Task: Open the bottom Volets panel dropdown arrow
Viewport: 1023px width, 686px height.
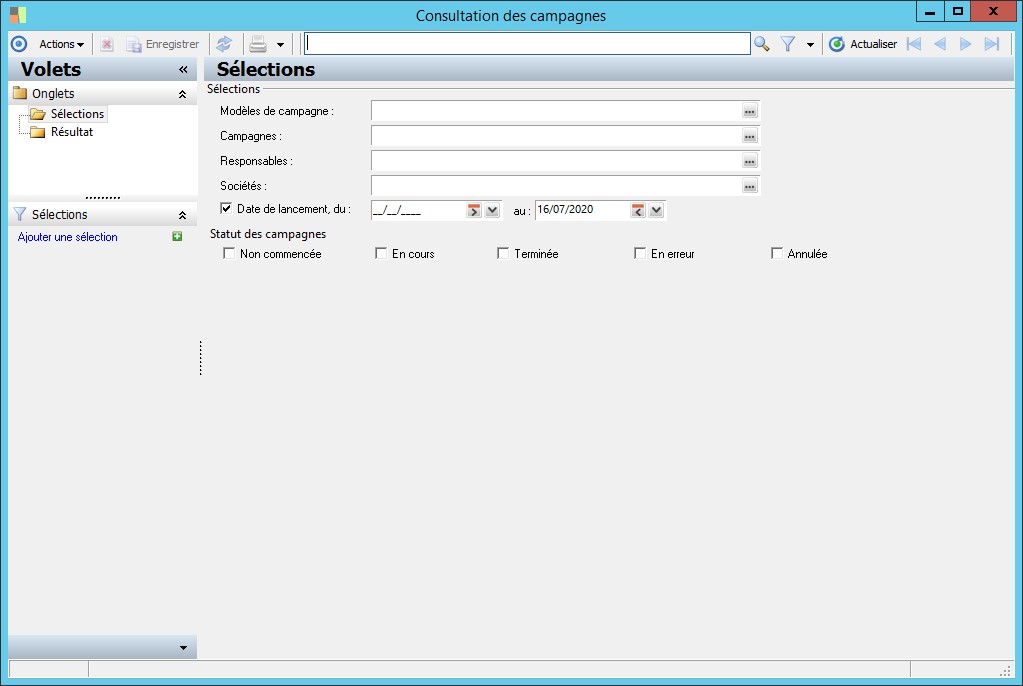Action: 183,647
